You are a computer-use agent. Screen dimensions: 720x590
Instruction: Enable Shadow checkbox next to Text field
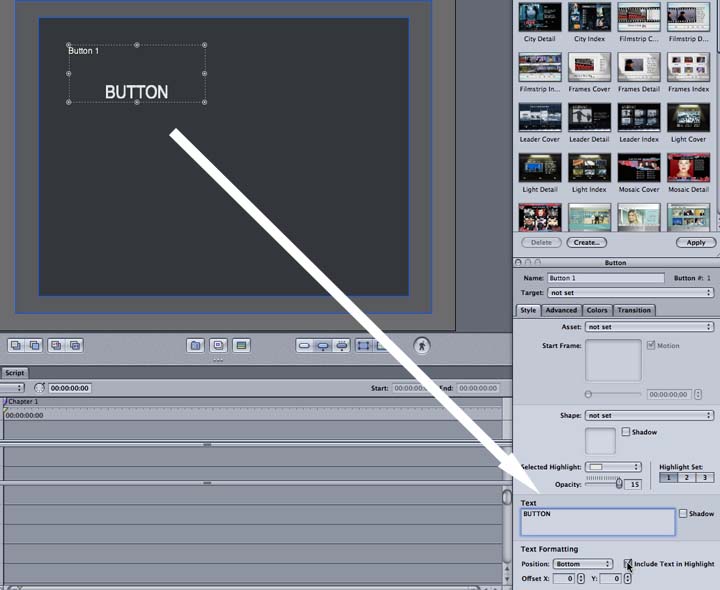coord(683,513)
